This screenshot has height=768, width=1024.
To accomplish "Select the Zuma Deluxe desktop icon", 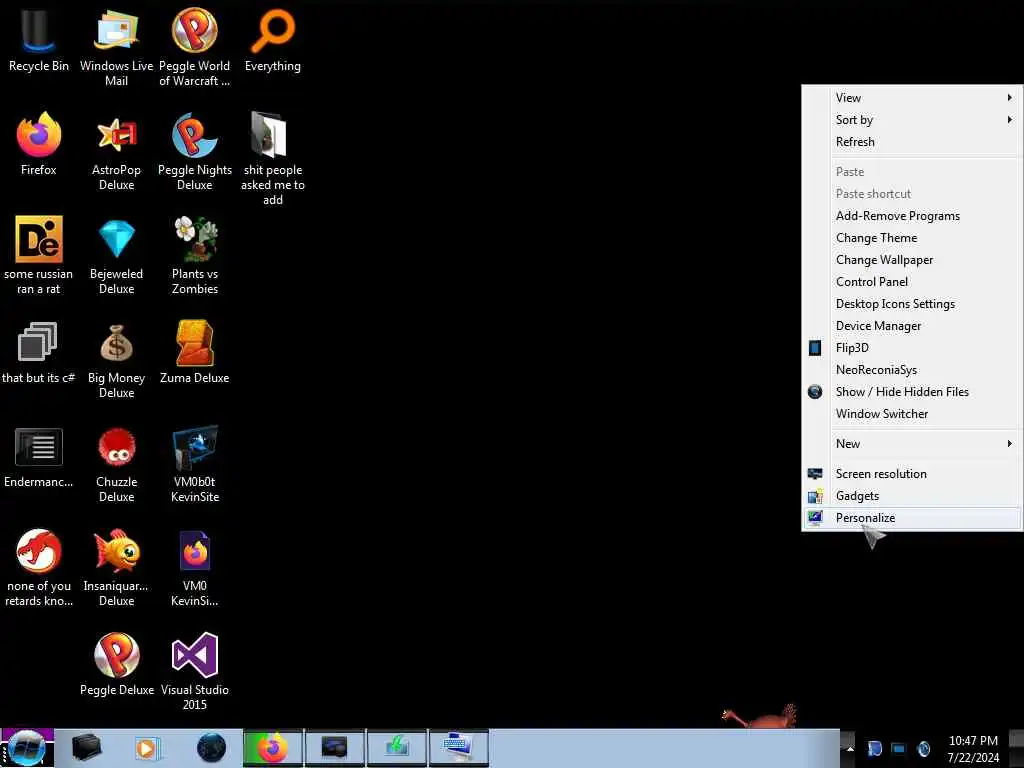I will coord(195,352).
